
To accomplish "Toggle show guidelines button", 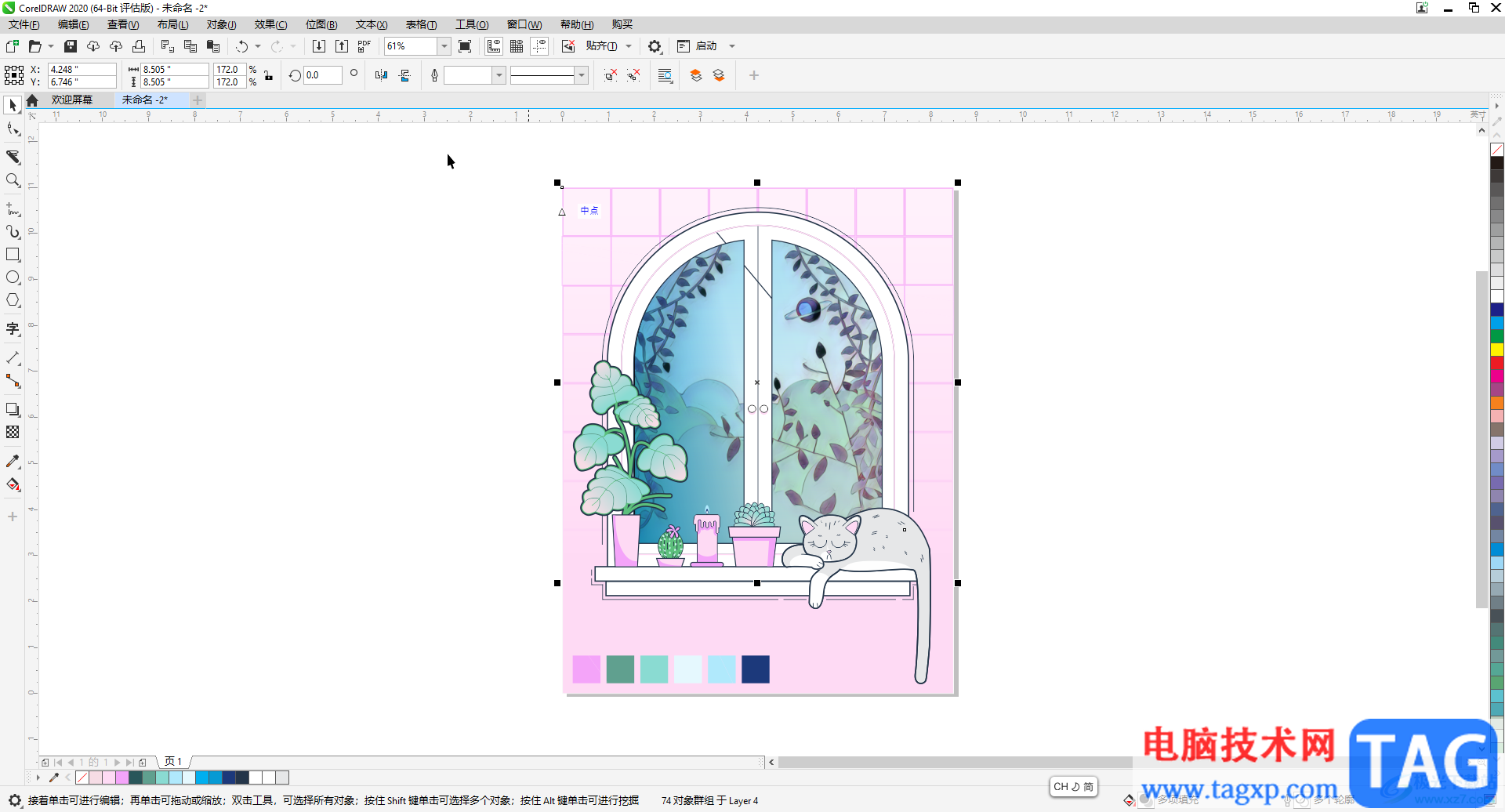I will 539,46.
